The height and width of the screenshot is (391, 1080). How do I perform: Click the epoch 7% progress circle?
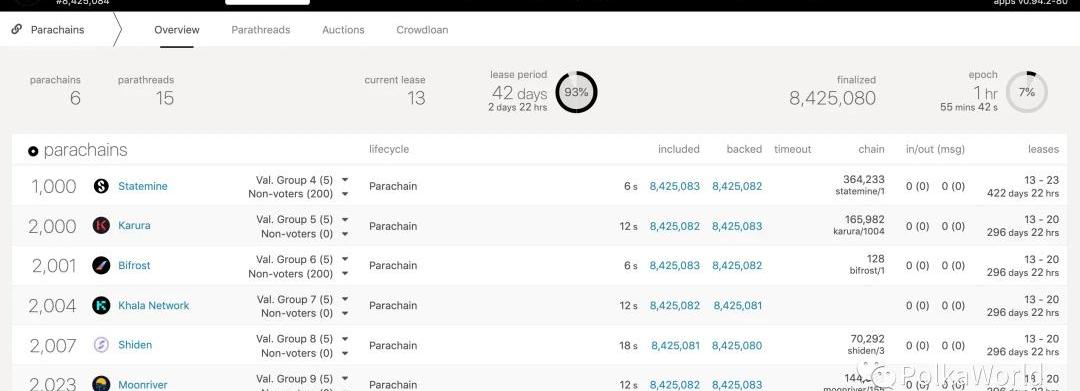pyautogui.click(x=1027, y=92)
